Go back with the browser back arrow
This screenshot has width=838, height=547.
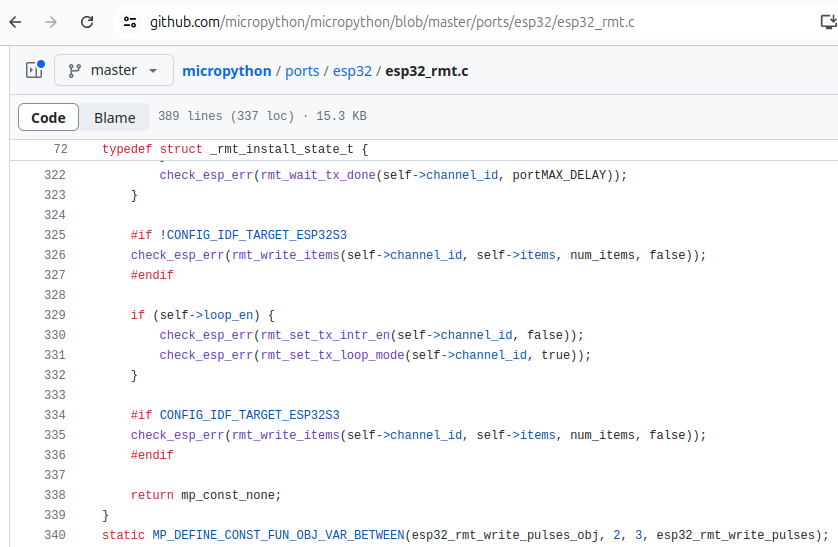pyautogui.click(x=15, y=22)
